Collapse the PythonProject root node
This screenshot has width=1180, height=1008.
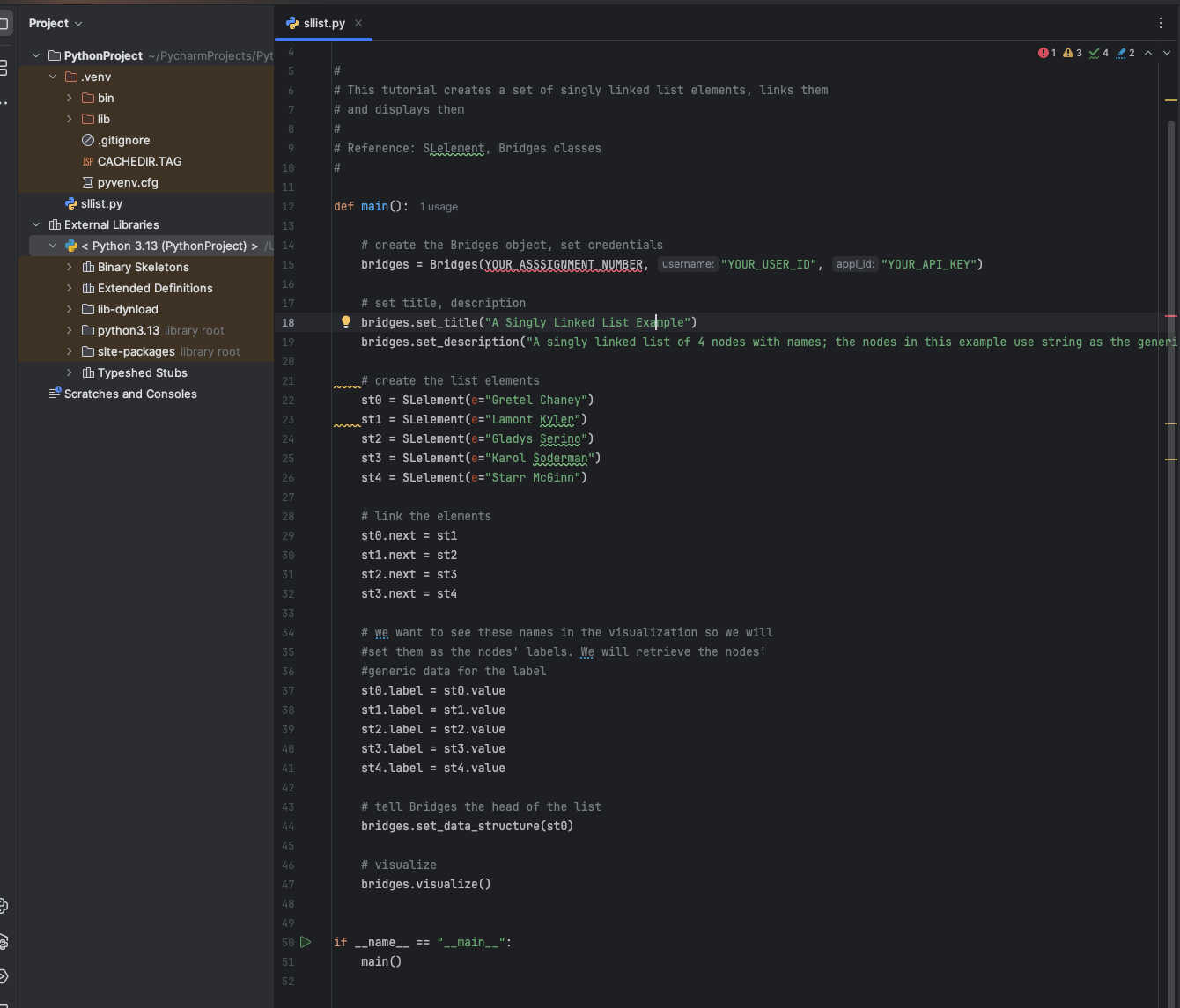point(36,55)
